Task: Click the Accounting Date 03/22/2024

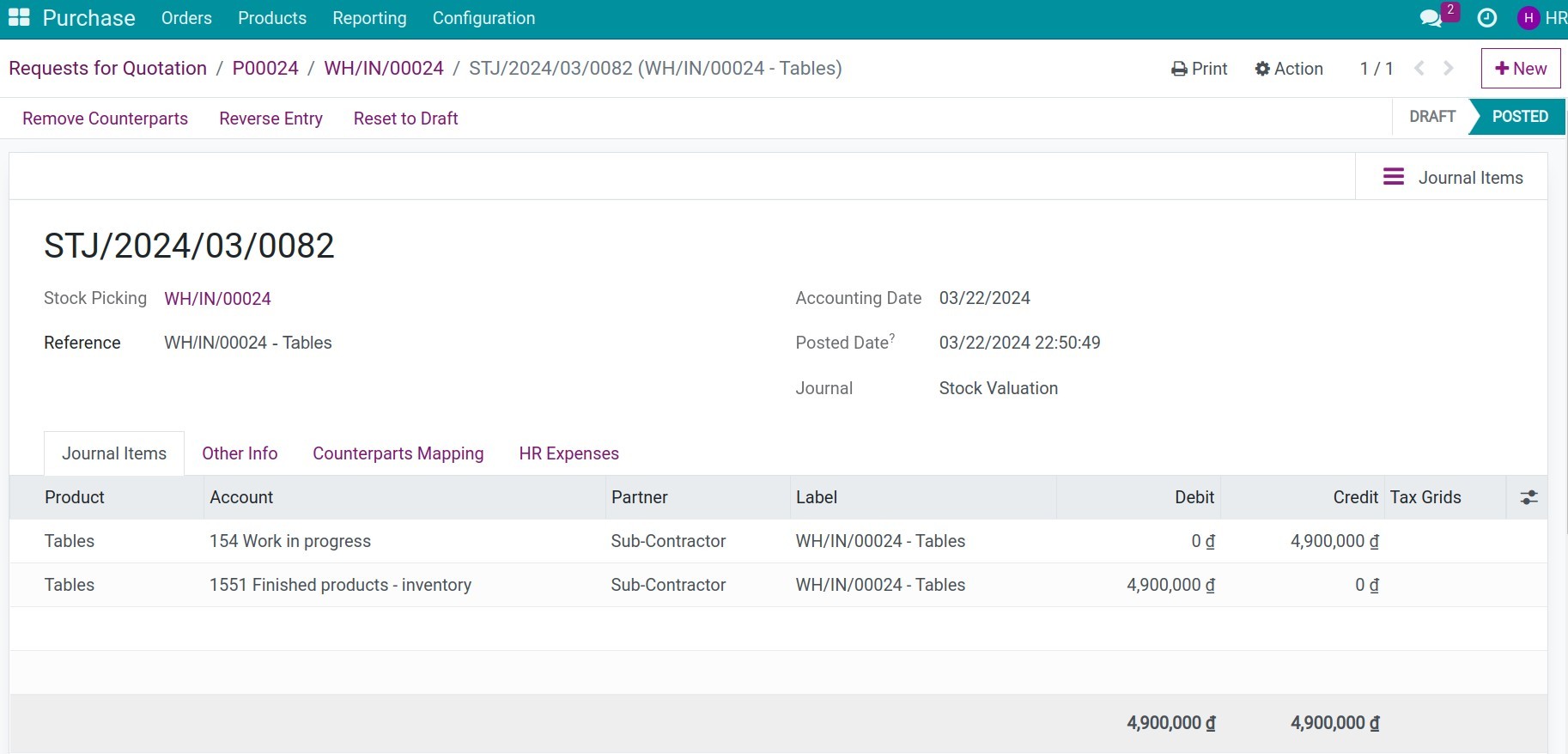Action: [984, 298]
